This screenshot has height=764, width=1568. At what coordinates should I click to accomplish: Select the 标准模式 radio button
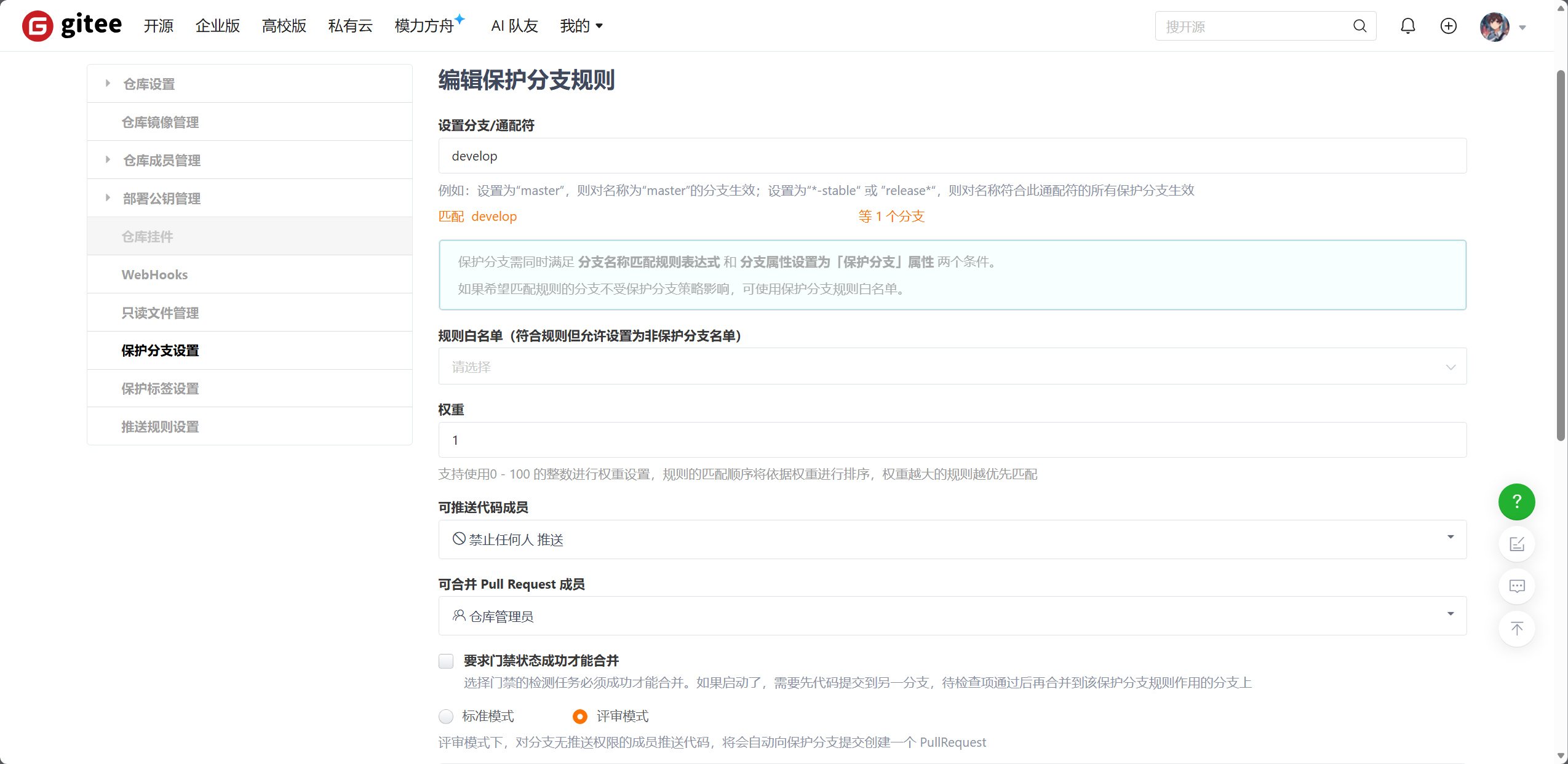445,716
